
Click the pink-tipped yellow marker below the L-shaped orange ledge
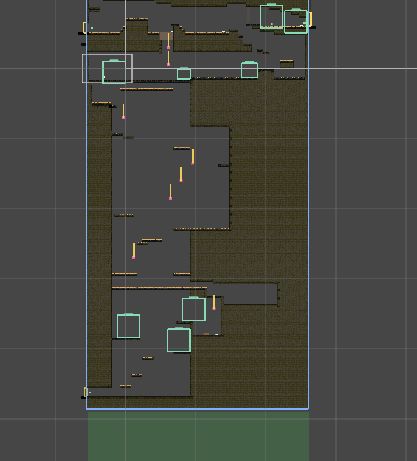pos(134,251)
